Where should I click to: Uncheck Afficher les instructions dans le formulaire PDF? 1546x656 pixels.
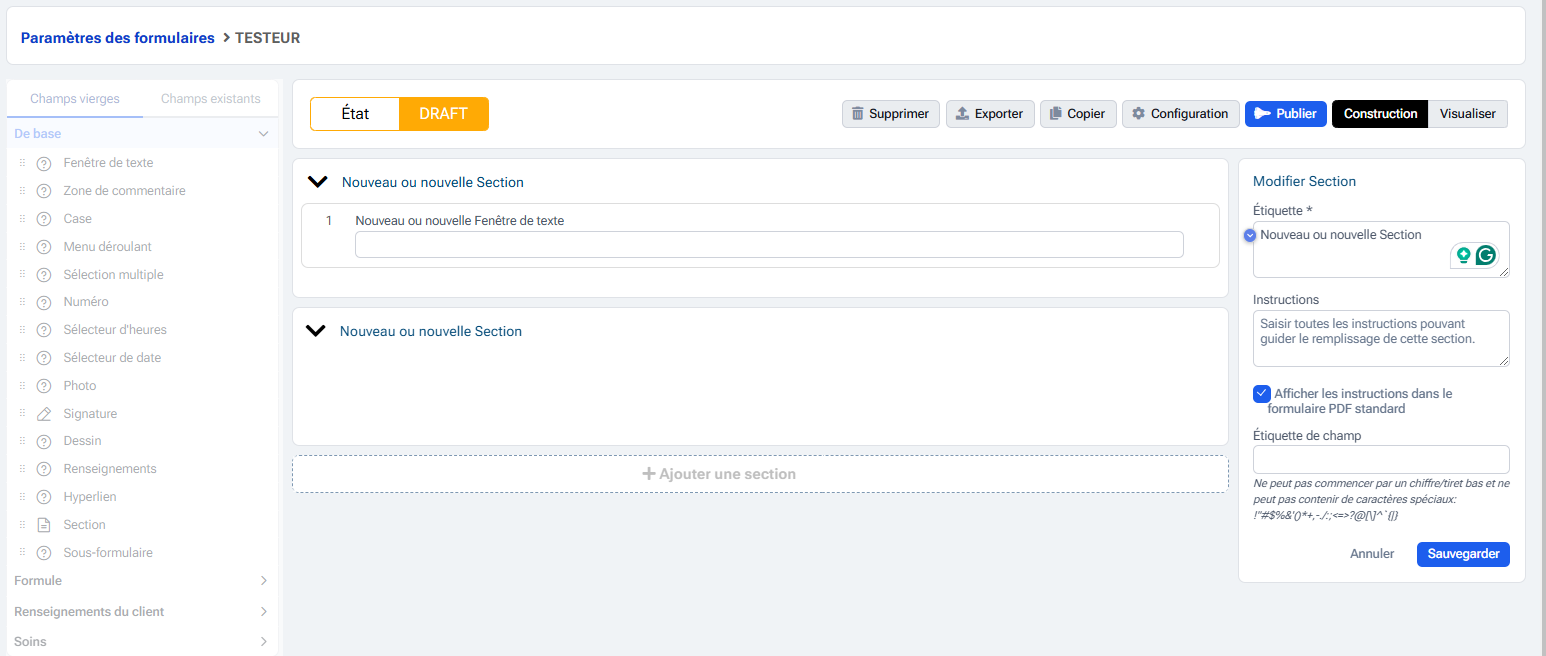1262,394
